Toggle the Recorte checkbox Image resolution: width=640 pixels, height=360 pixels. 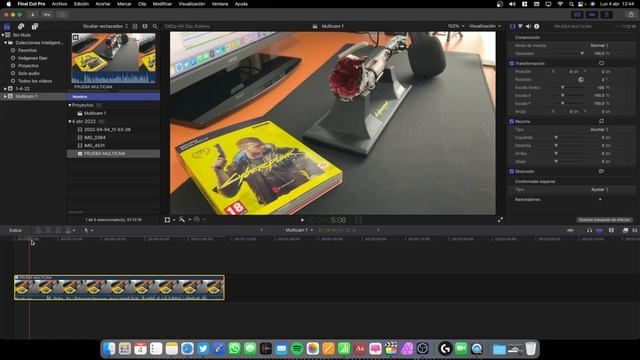tap(511, 121)
